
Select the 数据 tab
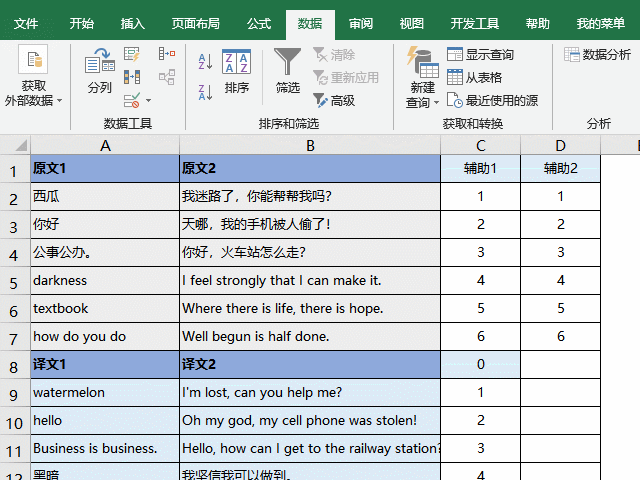(x=310, y=24)
